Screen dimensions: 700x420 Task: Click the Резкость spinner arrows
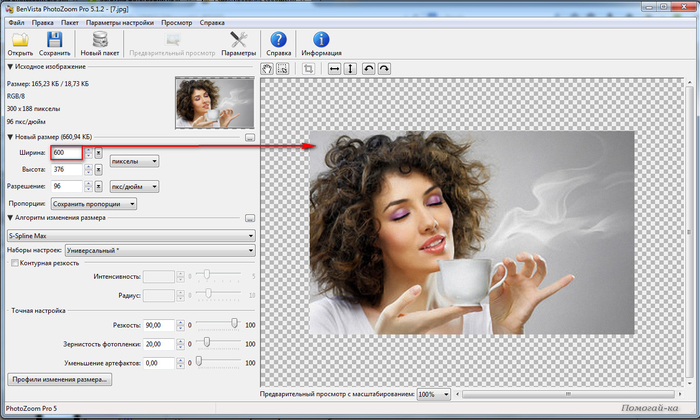point(180,325)
